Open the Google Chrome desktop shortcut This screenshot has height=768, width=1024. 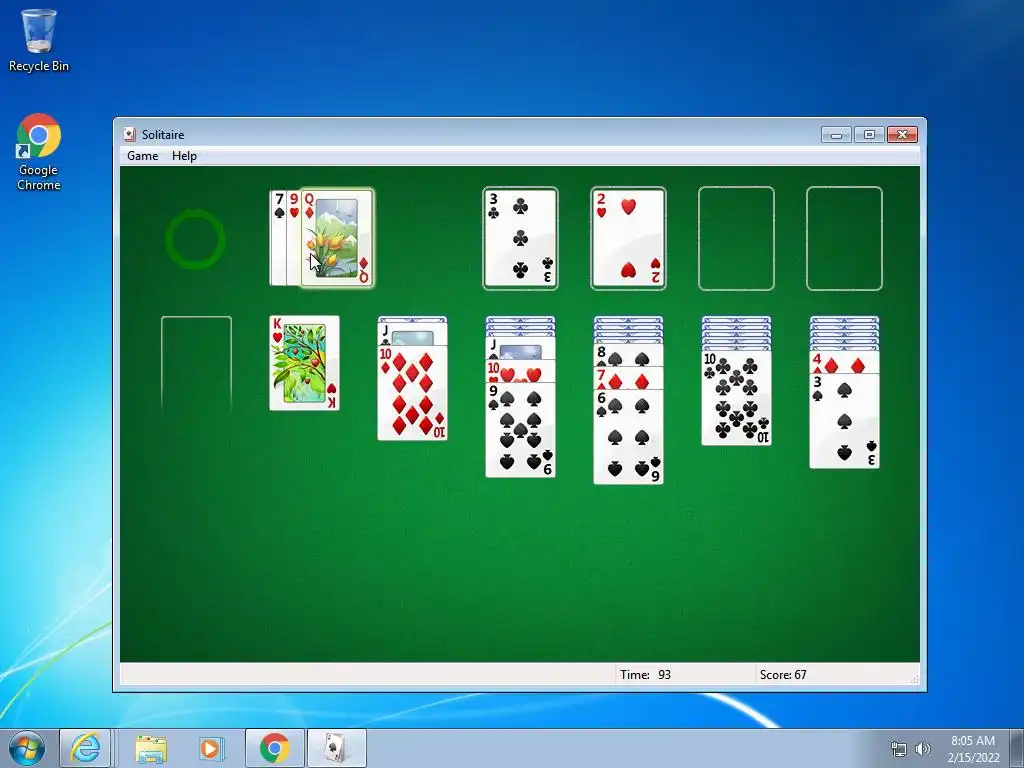(x=39, y=153)
